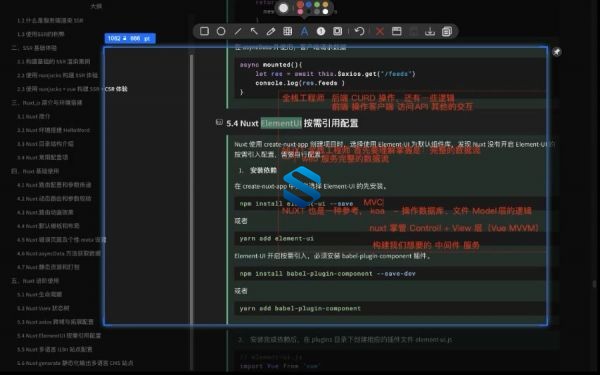Save screenshot with download icon
The width and height of the screenshot is (600, 375).
tap(430, 31)
